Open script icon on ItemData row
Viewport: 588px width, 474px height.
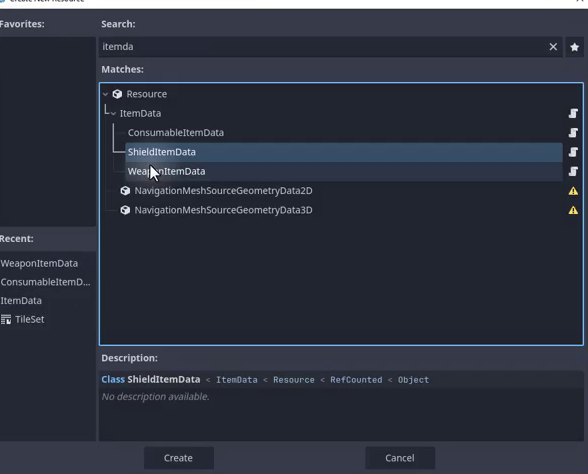573,113
